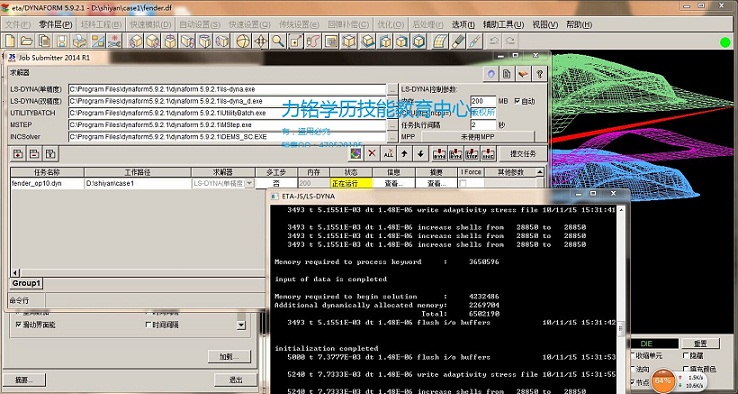This screenshot has width=738, height=394.
Task: Open the 帮助(H) menu
Action: coord(579,25)
